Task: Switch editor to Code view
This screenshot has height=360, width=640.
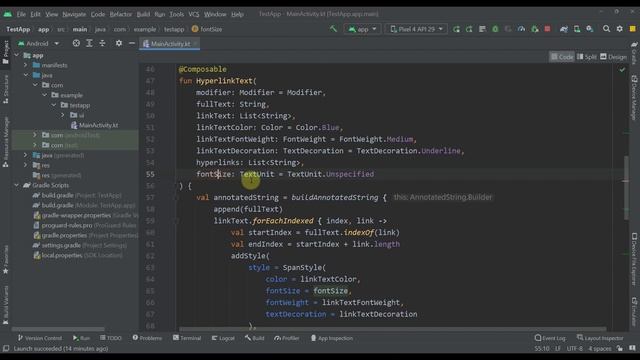Action: 562,57
